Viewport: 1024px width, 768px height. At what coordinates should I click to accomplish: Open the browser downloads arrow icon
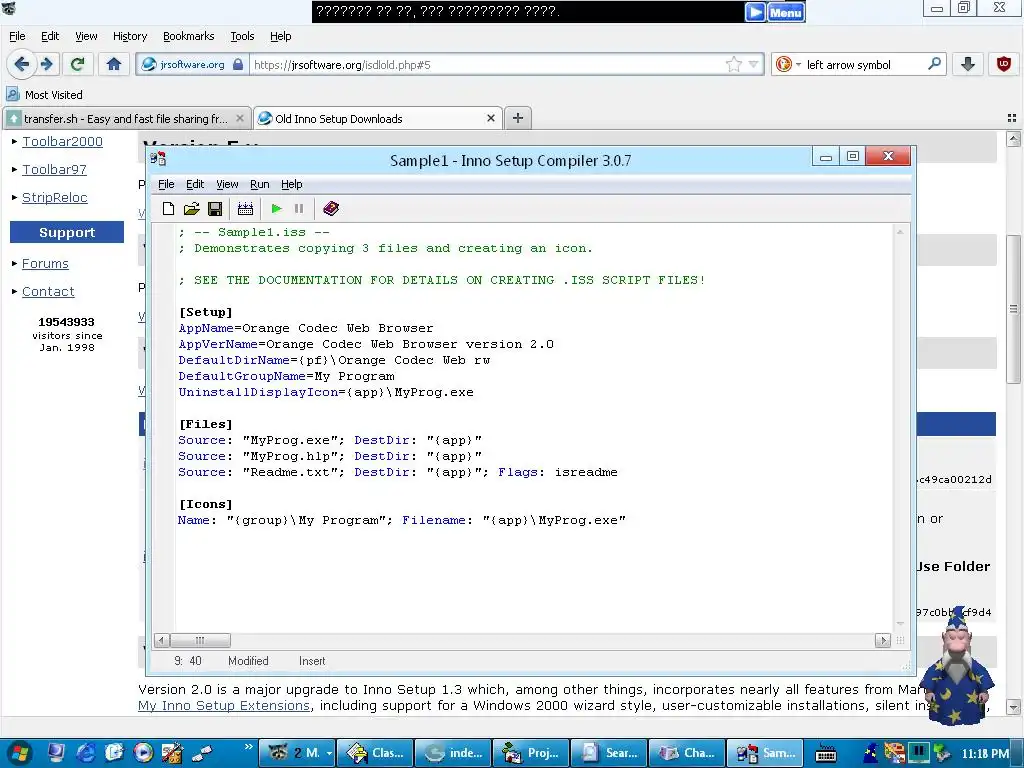tap(968, 64)
